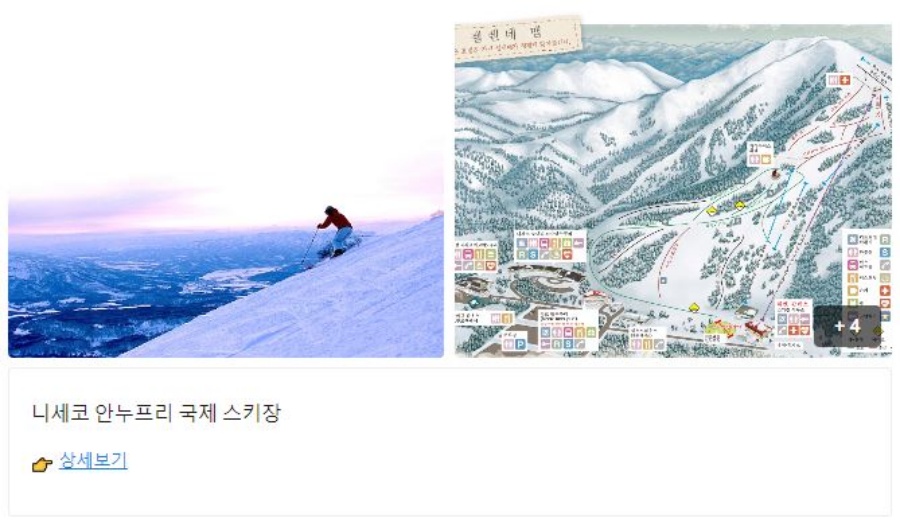Click the red first-aid cross near the summit

click(x=844, y=80)
